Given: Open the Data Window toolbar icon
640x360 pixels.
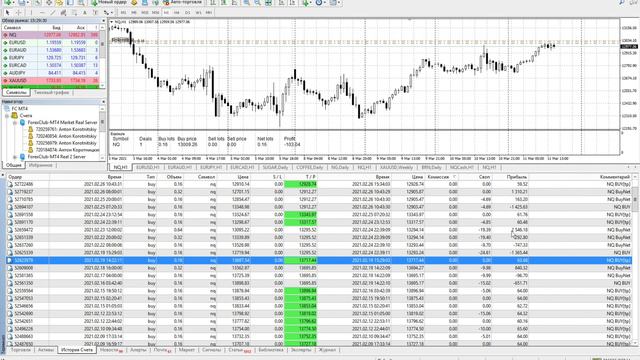Looking at the screenshot, I should click(49, 2).
